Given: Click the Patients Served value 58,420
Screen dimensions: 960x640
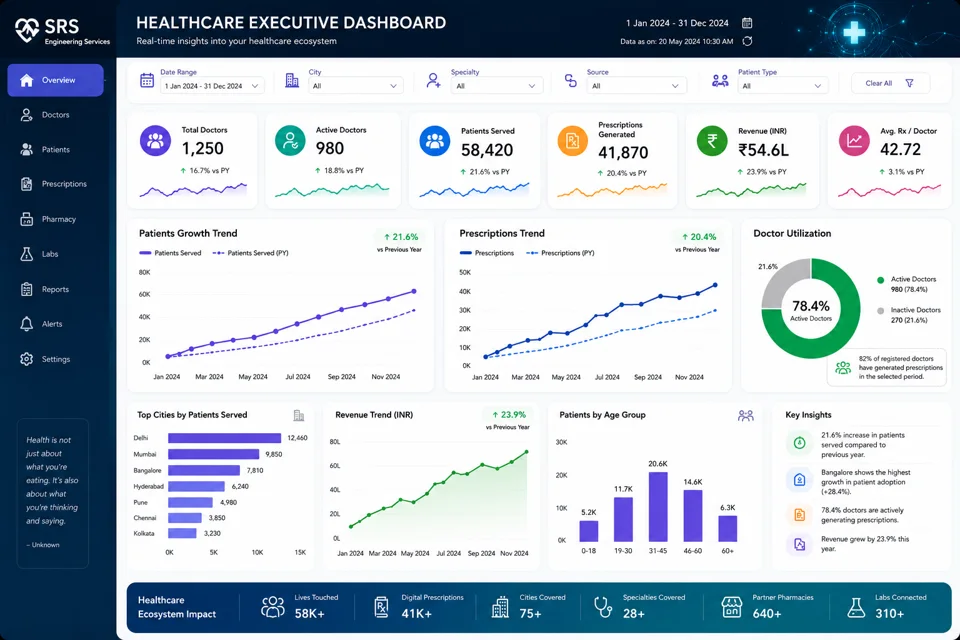Looking at the screenshot, I should point(487,150).
